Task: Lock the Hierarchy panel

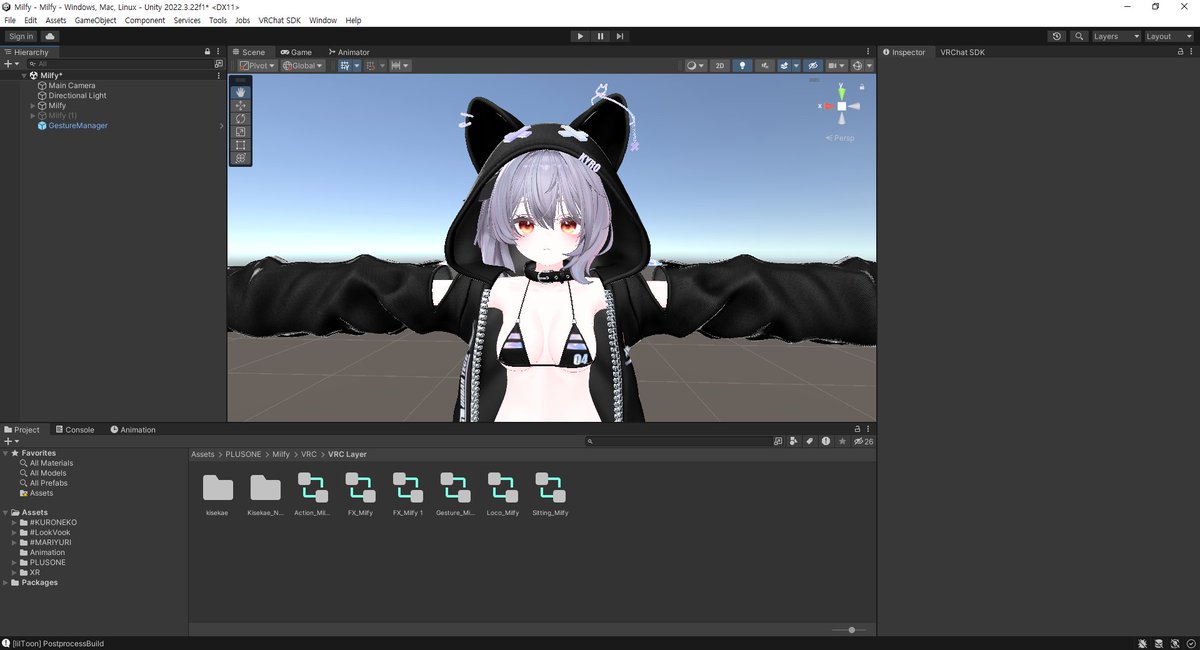Action: pos(207,52)
